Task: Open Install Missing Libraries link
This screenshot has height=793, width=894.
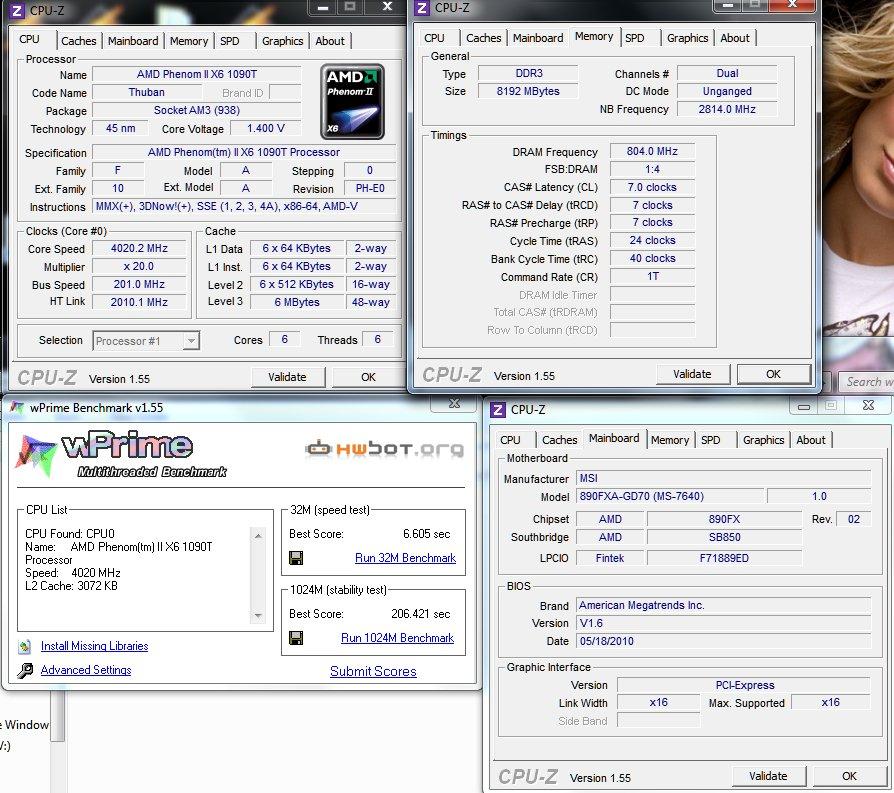Action: coord(95,646)
